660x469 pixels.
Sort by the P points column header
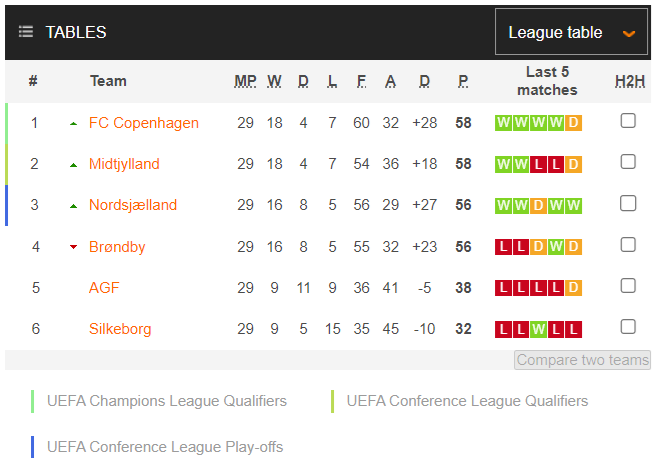[x=463, y=81]
